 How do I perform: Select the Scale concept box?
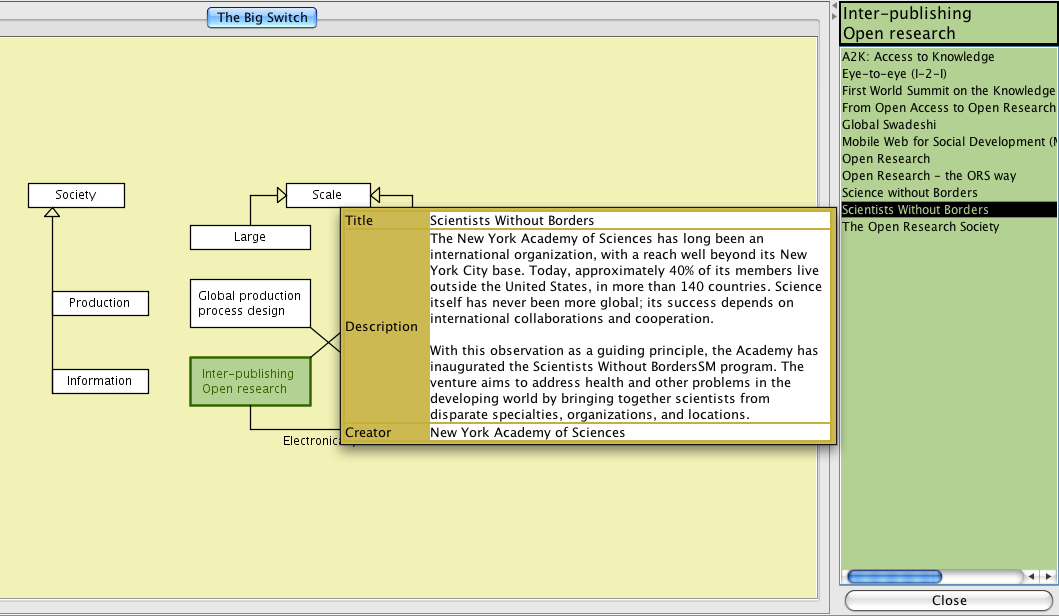327,195
